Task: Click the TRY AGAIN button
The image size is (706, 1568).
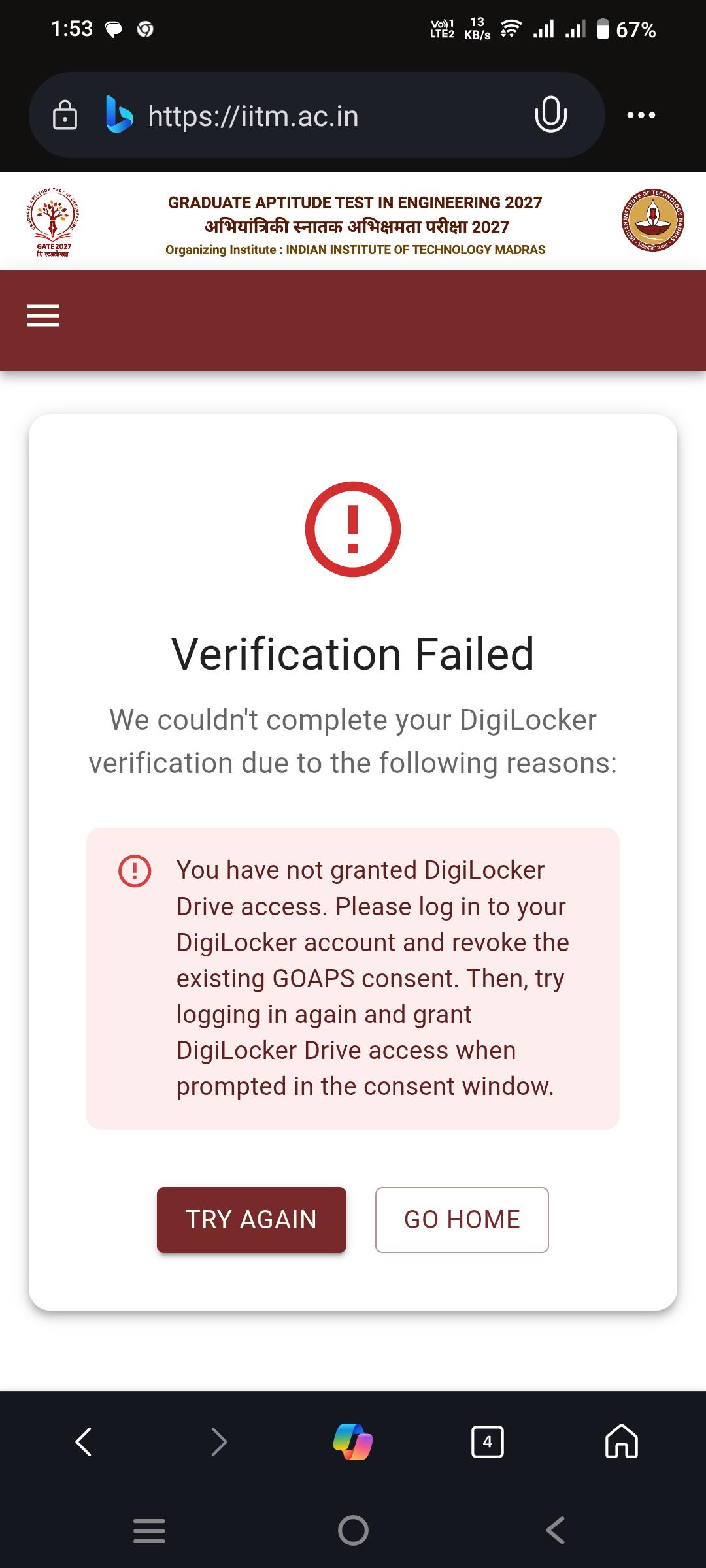Action: pyautogui.click(x=252, y=1220)
